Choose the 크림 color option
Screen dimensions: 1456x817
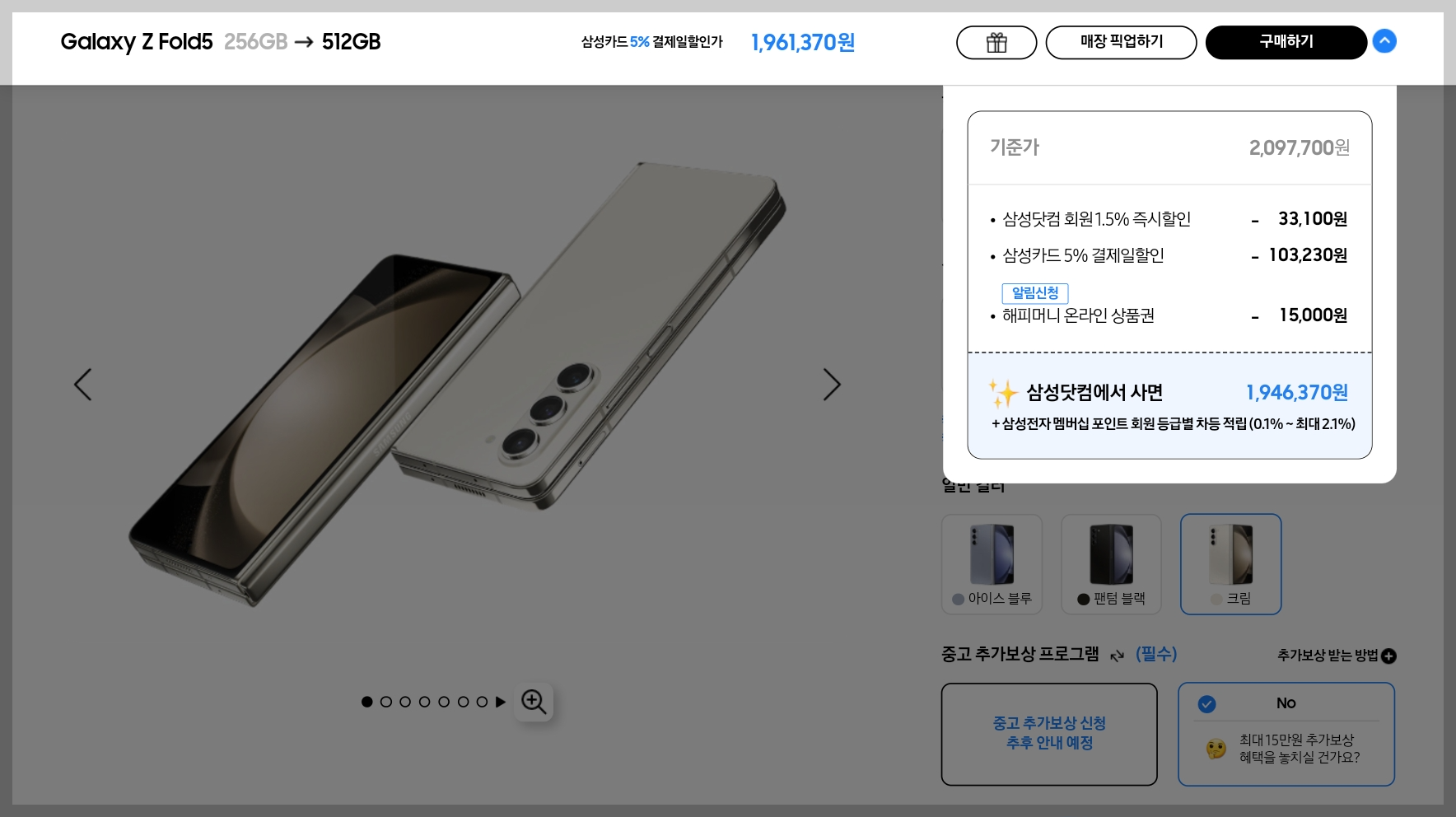pos(1230,564)
